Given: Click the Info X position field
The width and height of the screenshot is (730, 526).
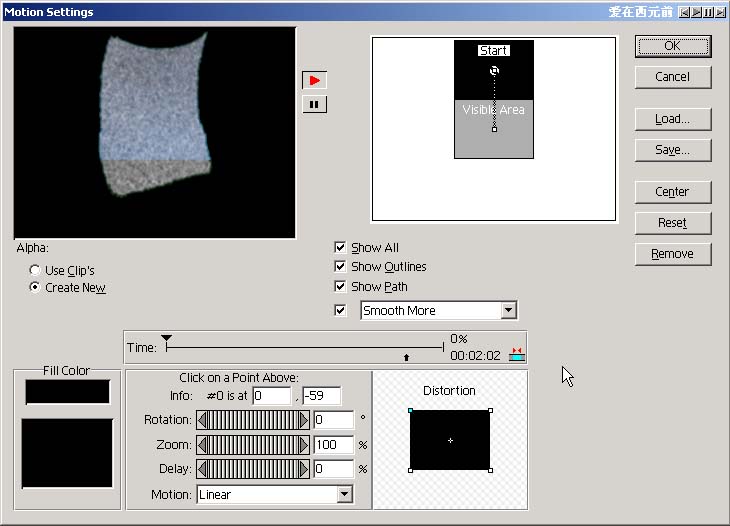Looking at the screenshot, I should click(272, 396).
